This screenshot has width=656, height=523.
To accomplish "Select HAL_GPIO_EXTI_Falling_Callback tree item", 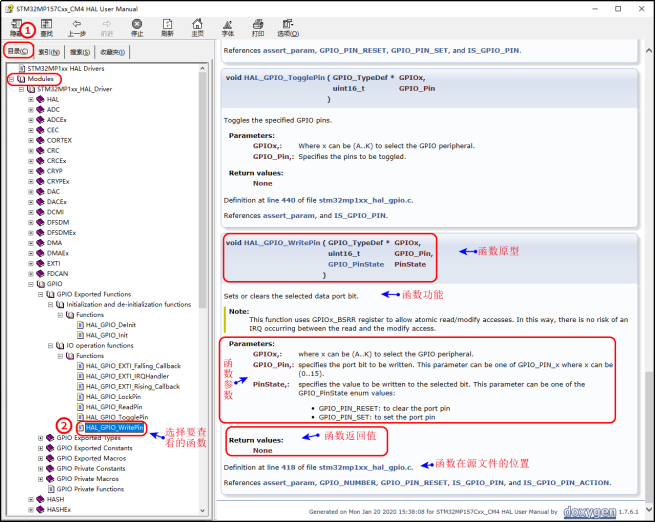I will 133,366.
